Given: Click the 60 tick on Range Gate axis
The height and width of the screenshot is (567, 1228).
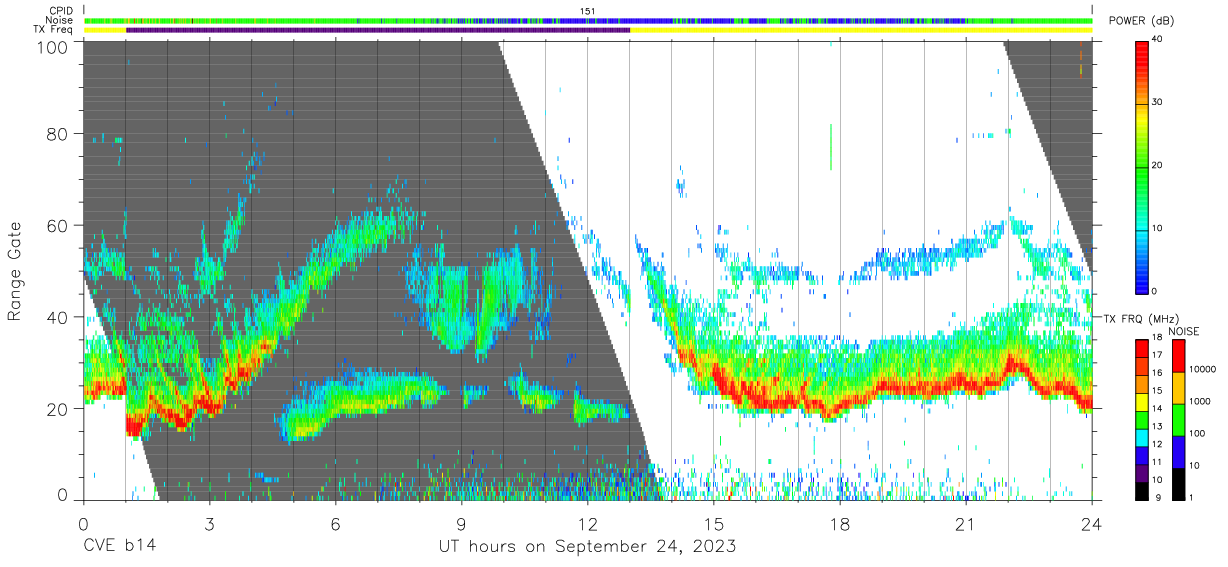Looking at the screenshot, I should tap(58, 226).
